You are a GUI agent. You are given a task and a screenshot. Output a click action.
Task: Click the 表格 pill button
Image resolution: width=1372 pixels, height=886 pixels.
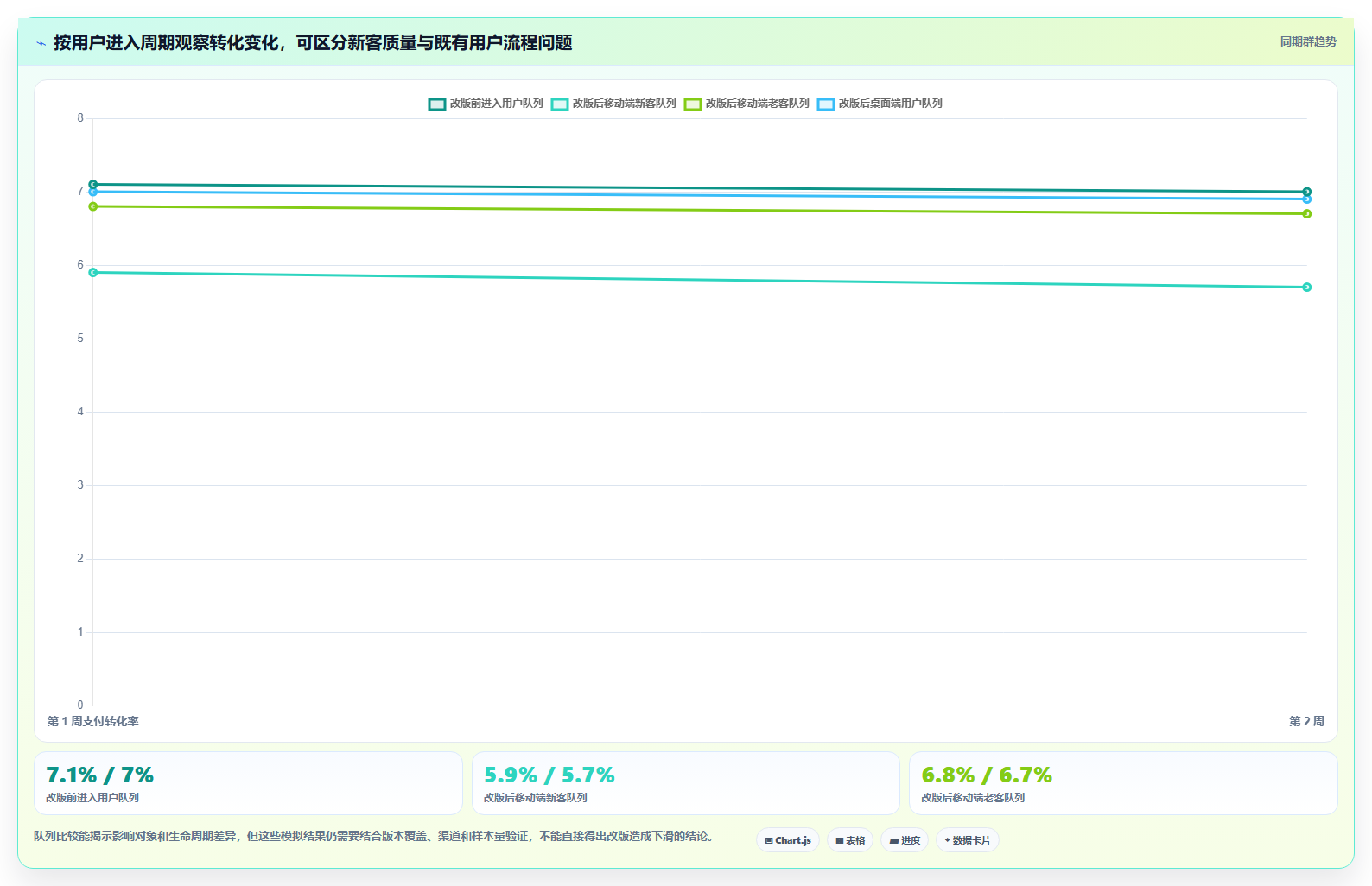point(850,840)
